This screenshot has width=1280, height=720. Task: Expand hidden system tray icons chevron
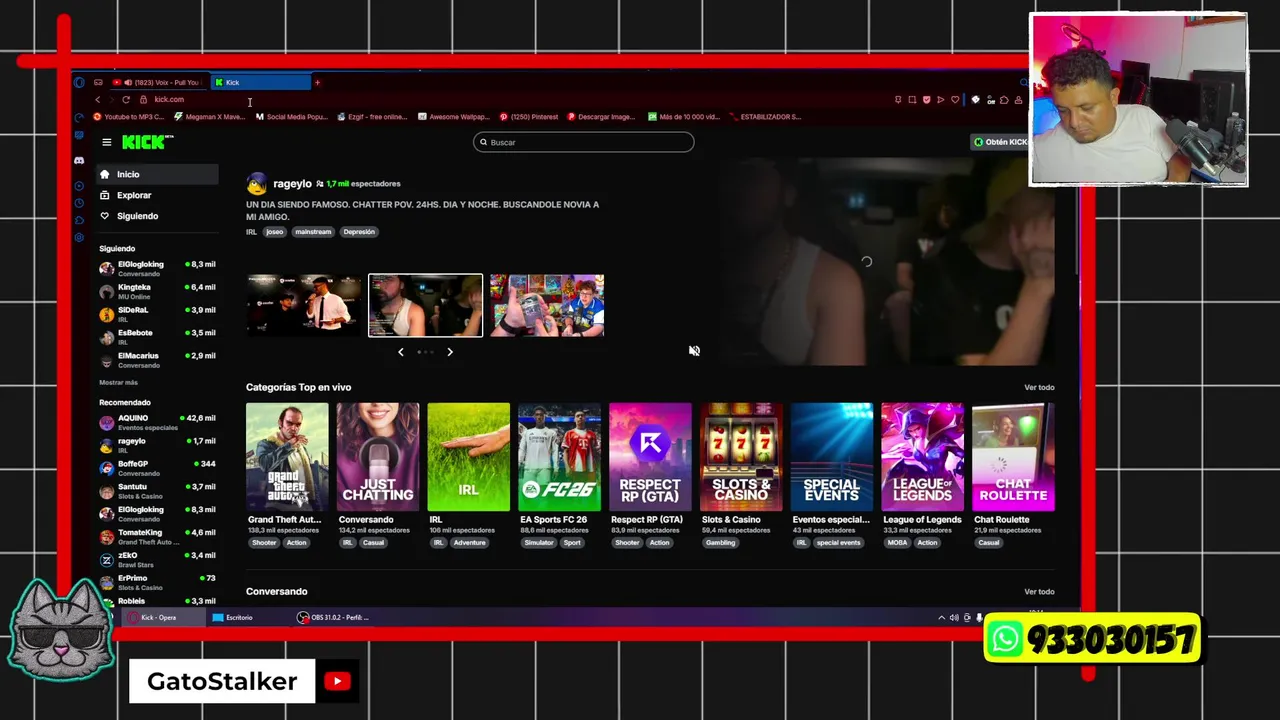coord(941,618)
